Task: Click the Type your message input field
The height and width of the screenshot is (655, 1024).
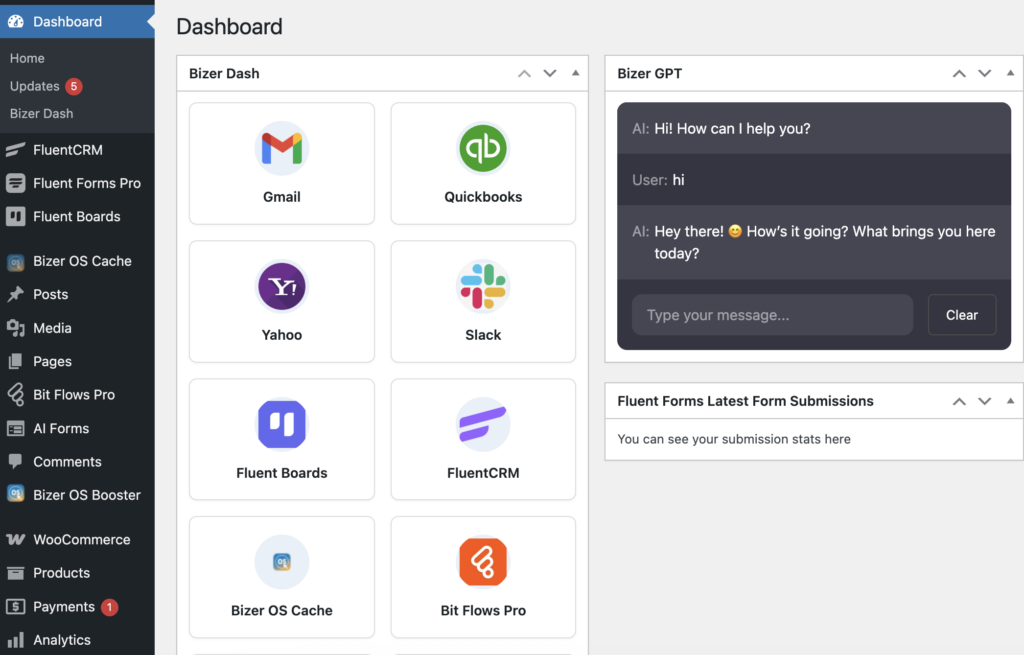Action: pos(772,315)
